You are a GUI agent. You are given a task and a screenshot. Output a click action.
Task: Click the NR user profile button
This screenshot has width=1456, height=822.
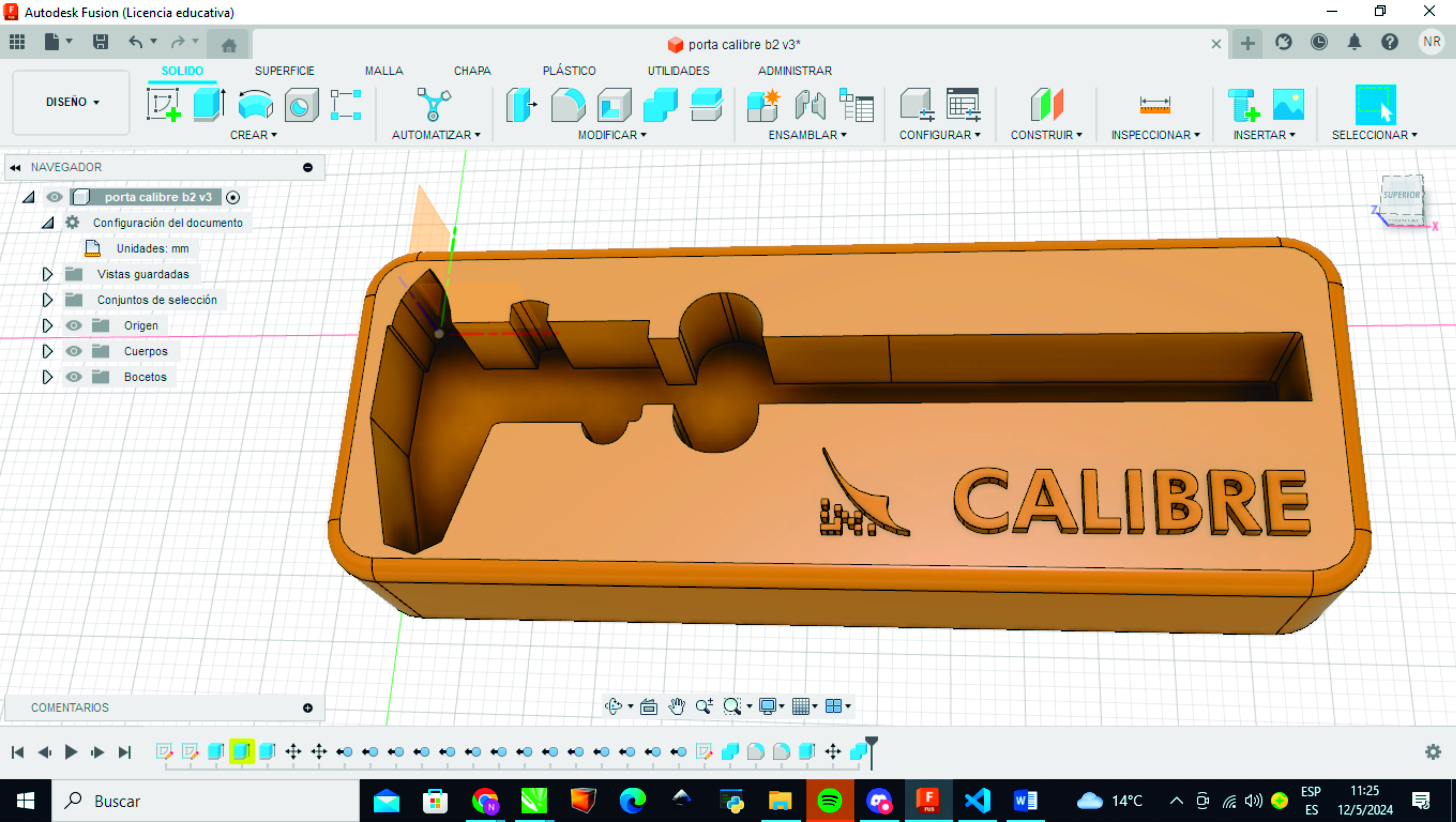(1432, 42)
